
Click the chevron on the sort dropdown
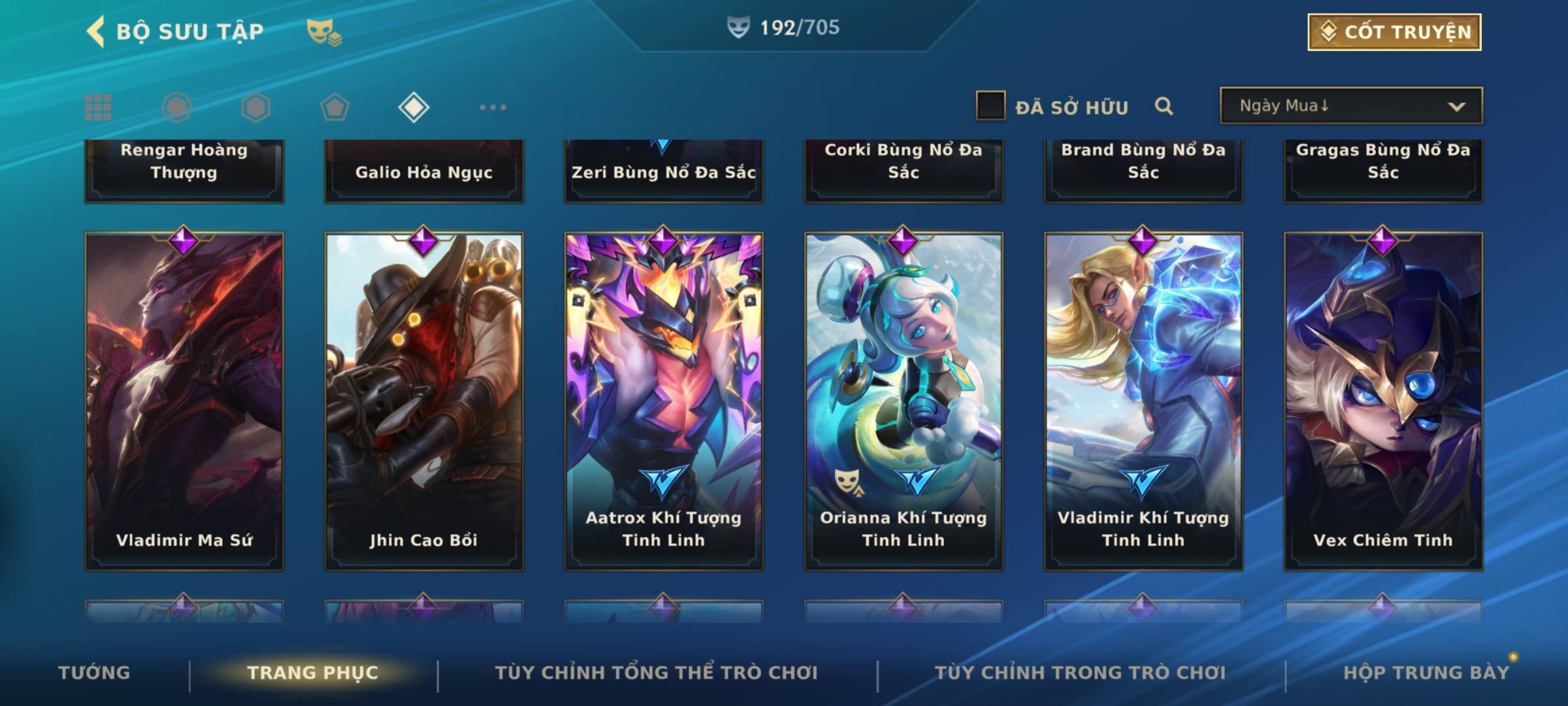pos(1456,107)
